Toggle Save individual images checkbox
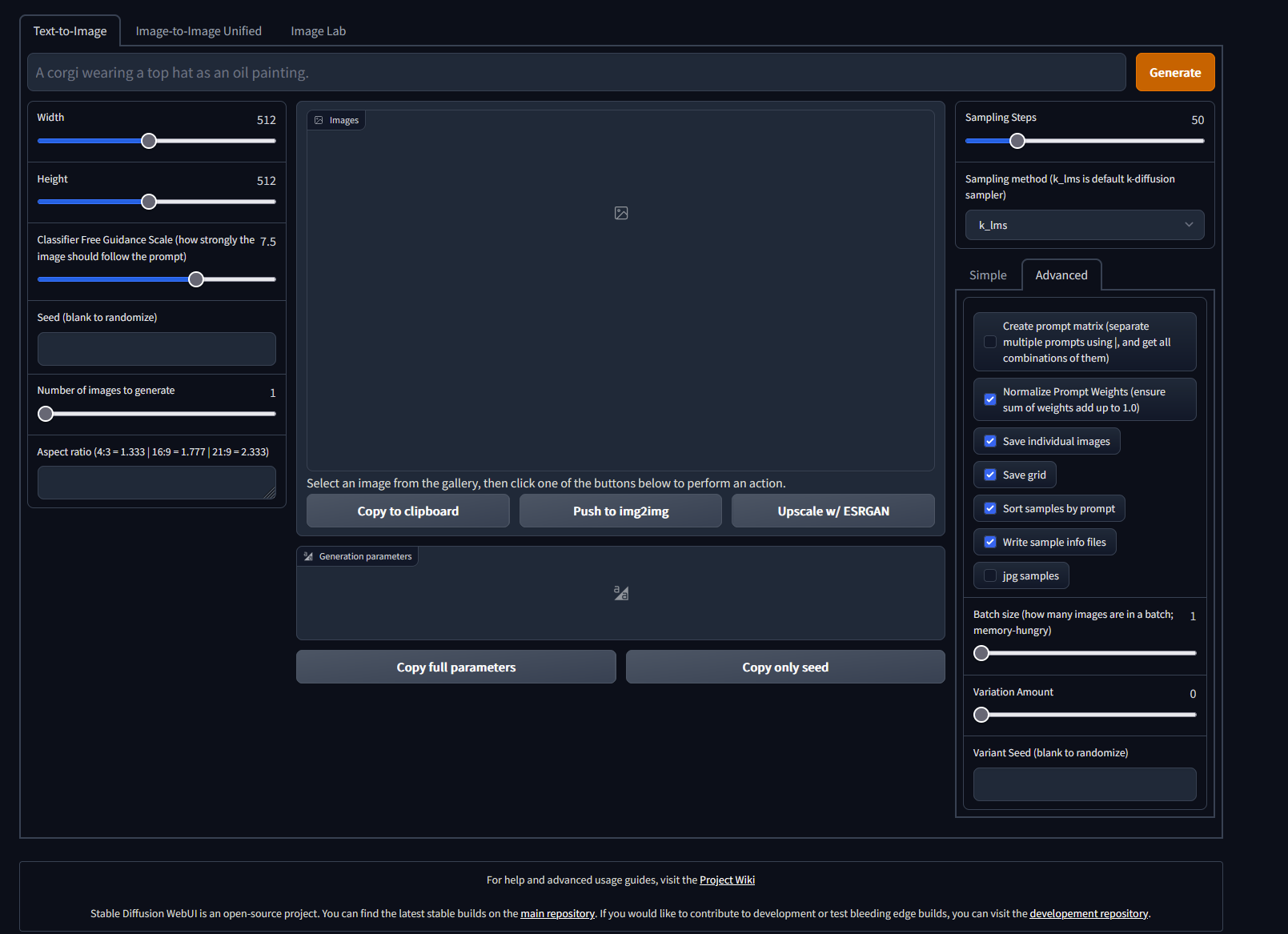Image resolution: width=1288 pixels, height=934 pixels. (x=990, y=441)
